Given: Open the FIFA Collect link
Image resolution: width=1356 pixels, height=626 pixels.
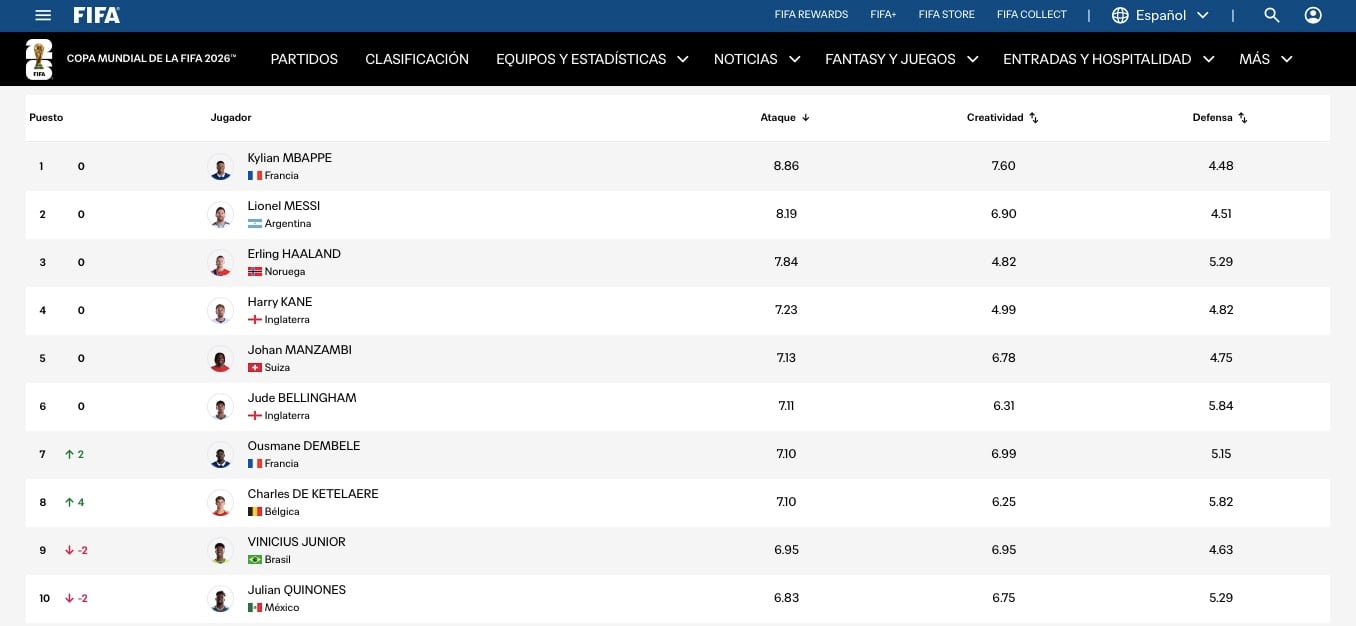Looking at the screenshot, I should pos(1032,15).
